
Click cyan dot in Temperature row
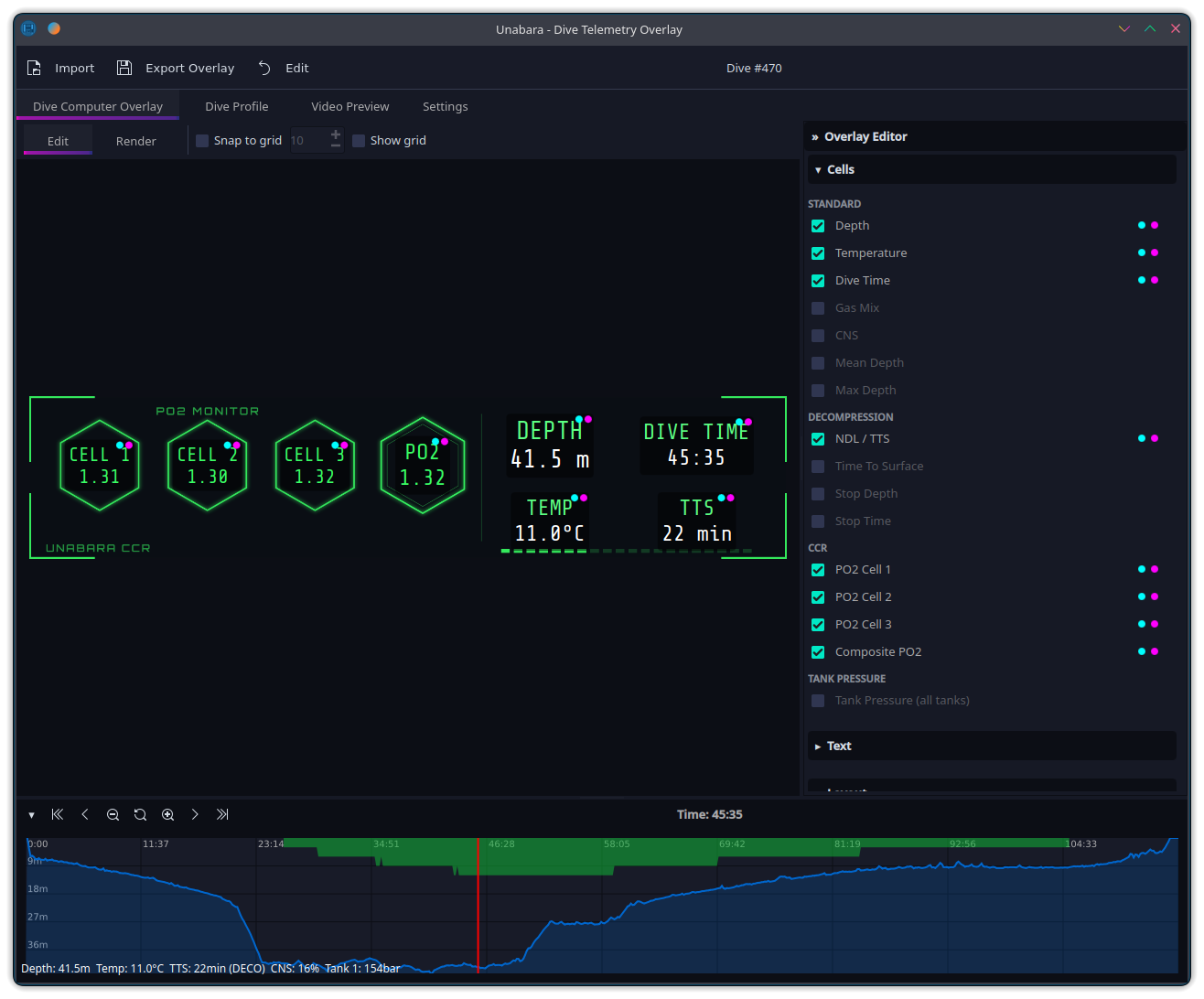pyautogui.click(x=1142, y=252)
